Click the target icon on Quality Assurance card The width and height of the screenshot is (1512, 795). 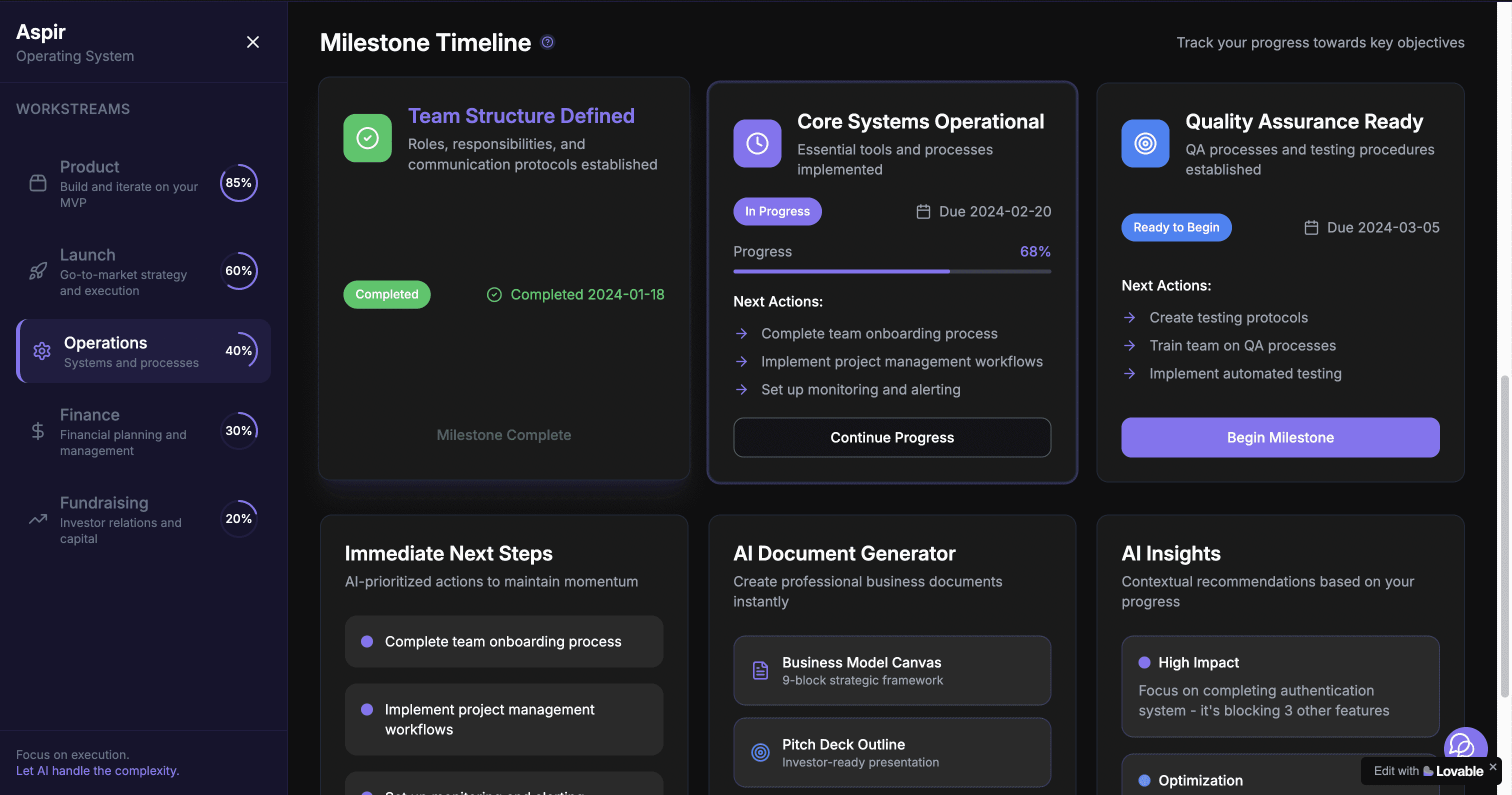tap(1144, 143)
